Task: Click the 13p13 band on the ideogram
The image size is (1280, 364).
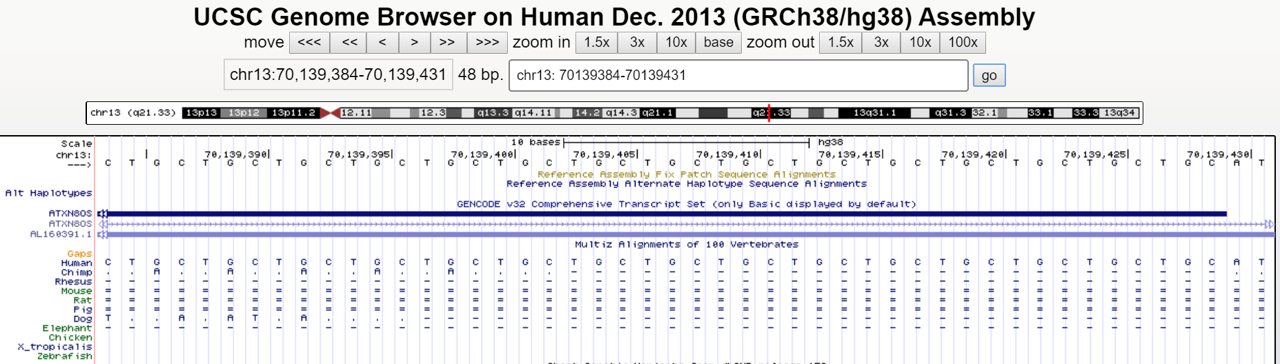Action: (x=201, y=113)
